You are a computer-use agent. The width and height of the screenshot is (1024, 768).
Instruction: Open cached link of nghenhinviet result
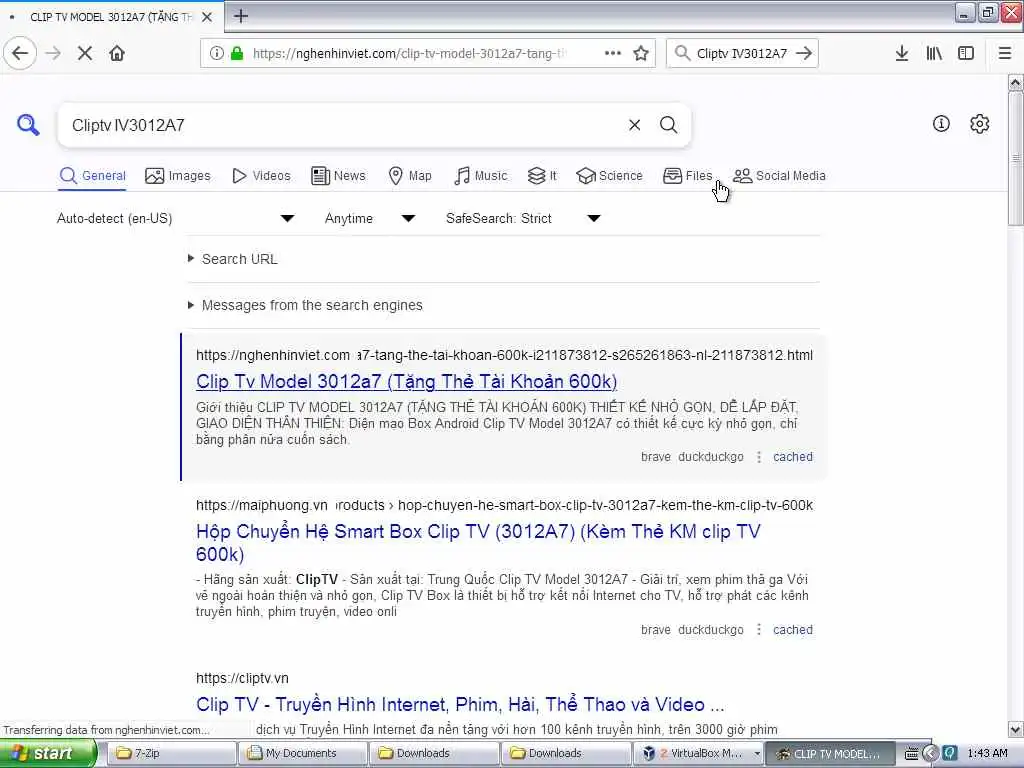(793, 457)
